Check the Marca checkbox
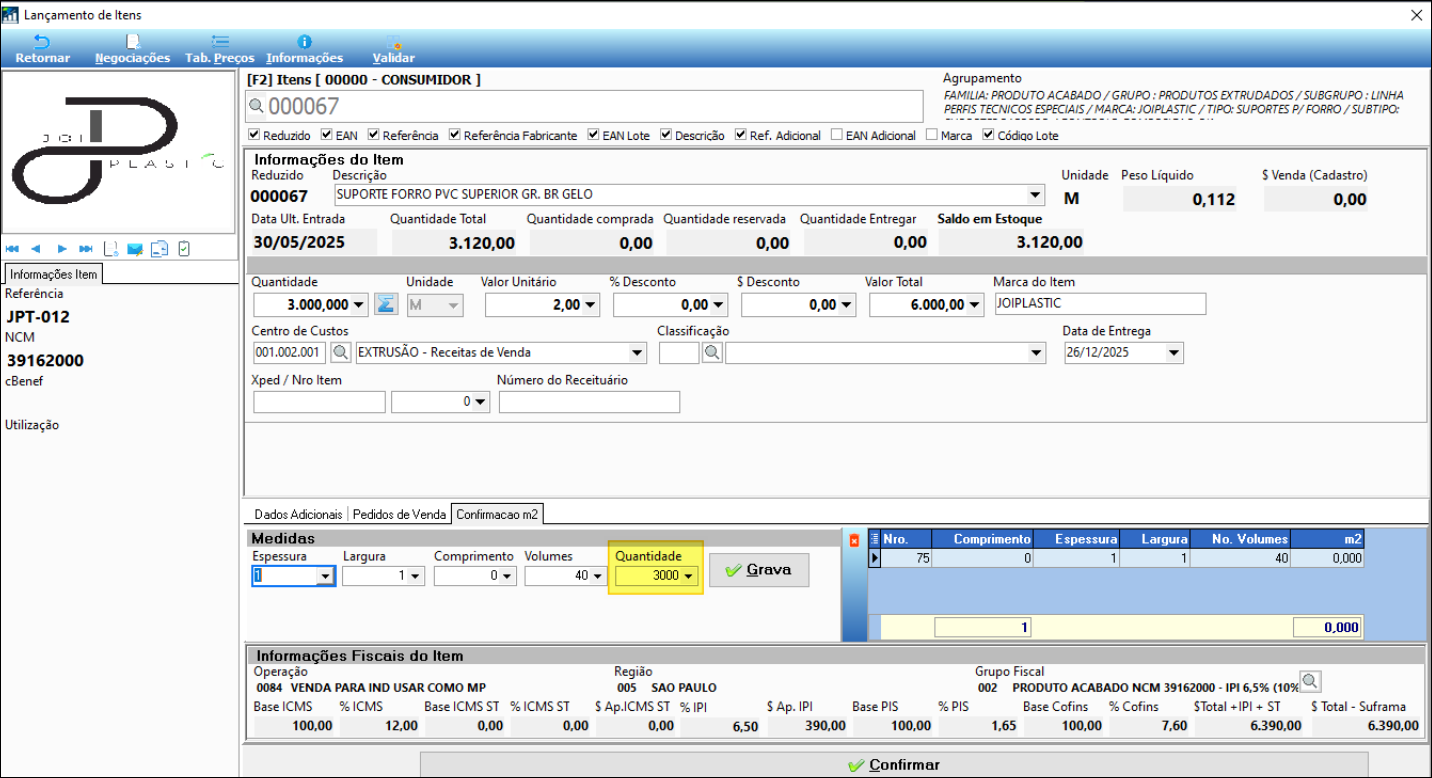 point(932,135)
